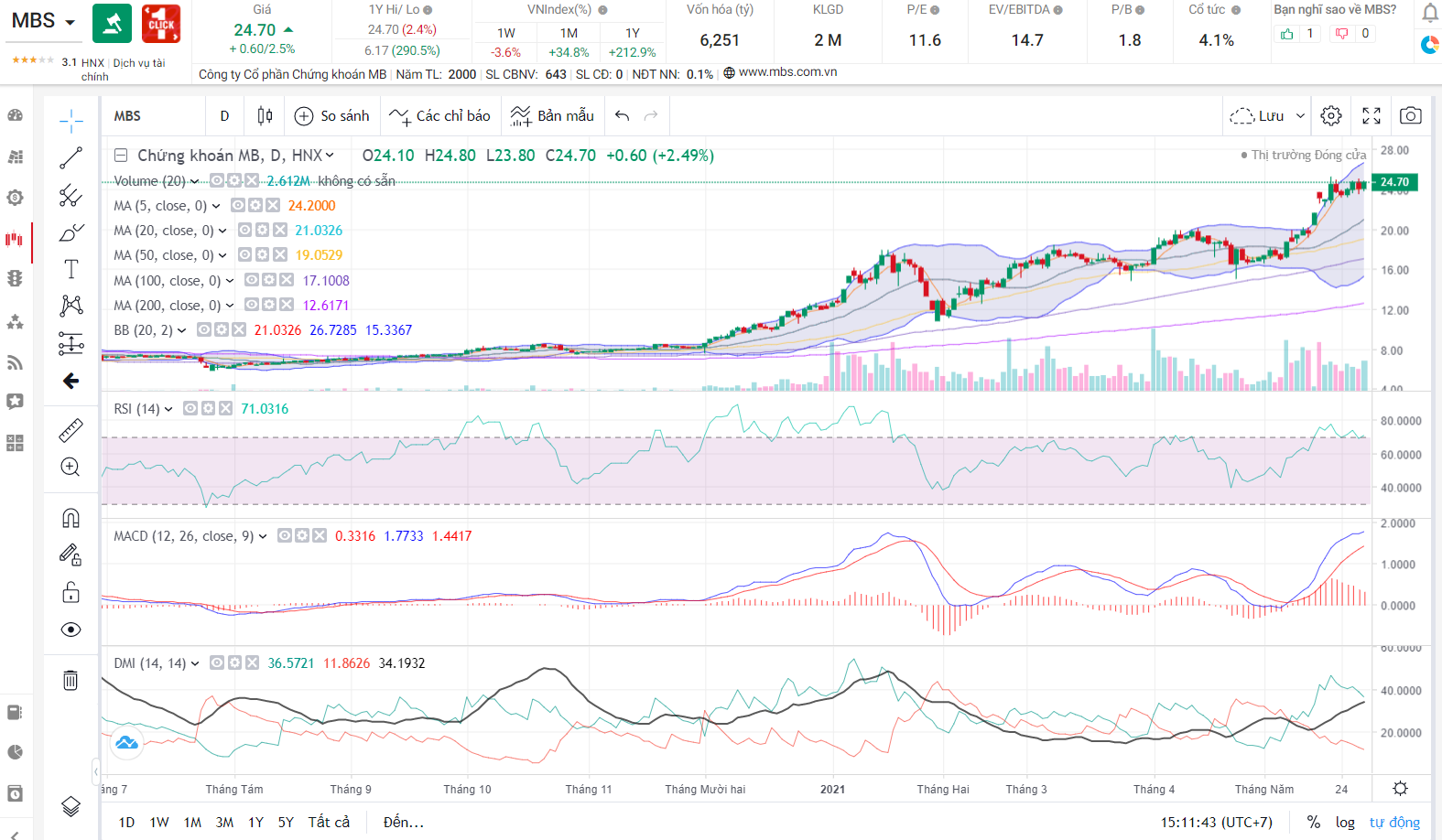Hide the MA (5, close, 0) line

tap(238, 206)
